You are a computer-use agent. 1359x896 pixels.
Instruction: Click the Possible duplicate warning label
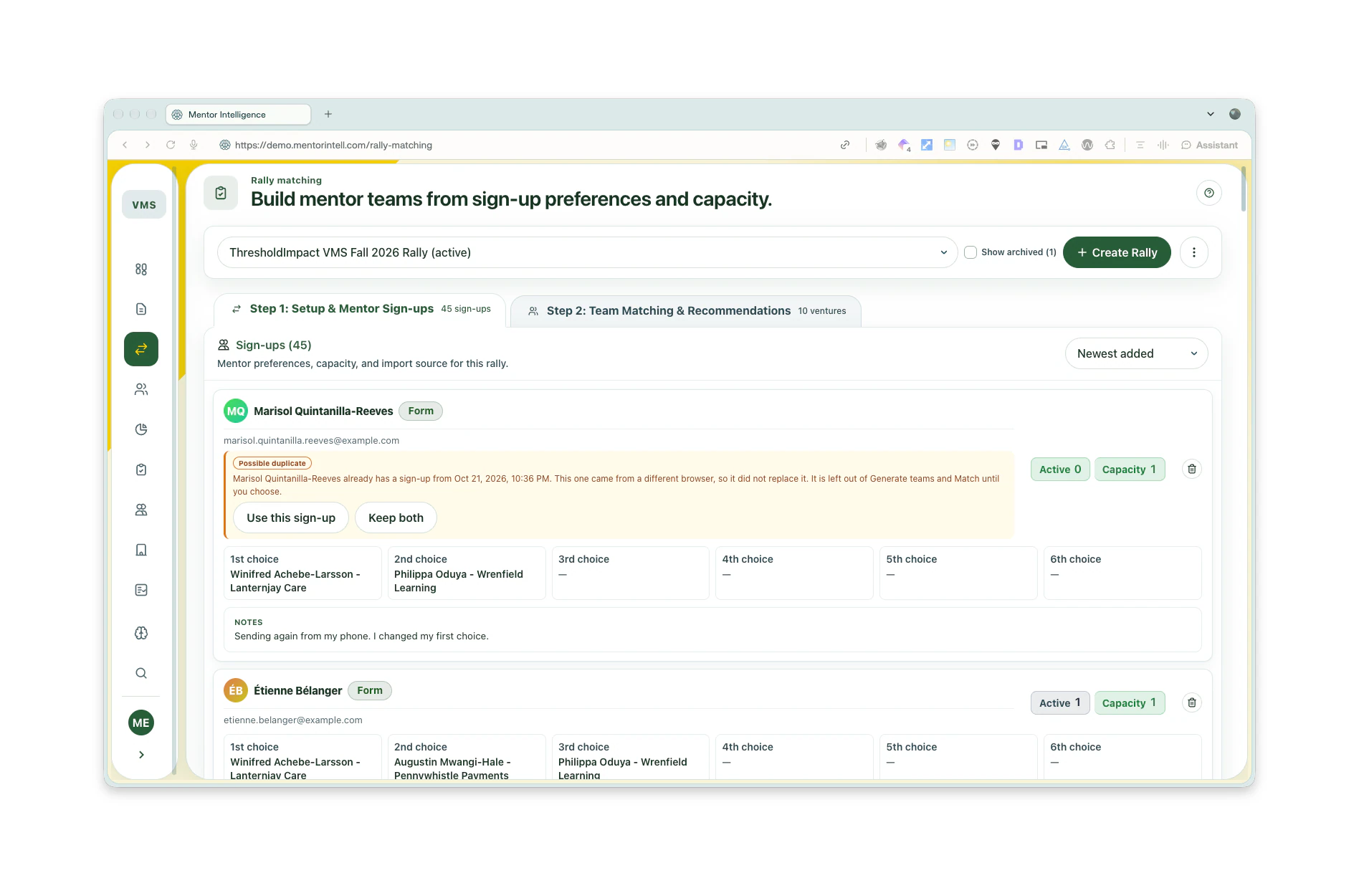coord(272,463)
